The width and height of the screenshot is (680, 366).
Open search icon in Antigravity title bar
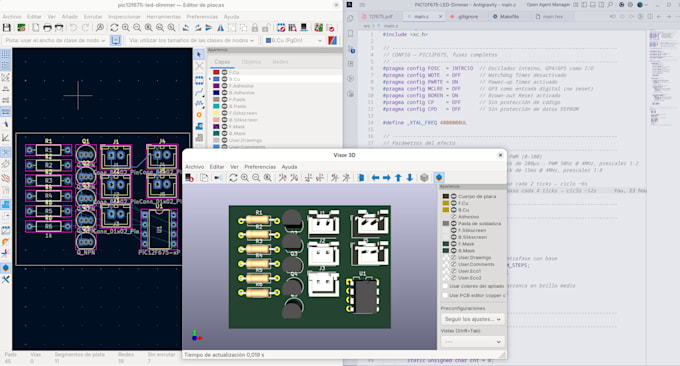pyautogui.click(x=610, y=5)
